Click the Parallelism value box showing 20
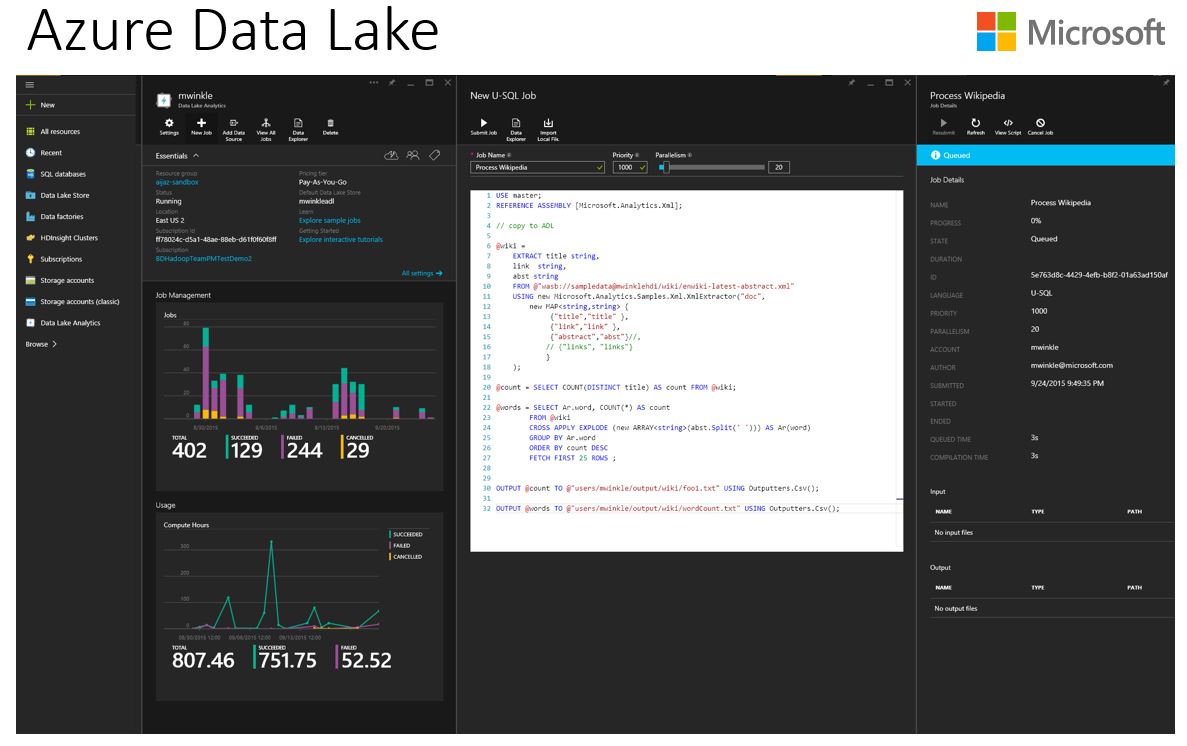The width and height of the screenshot is (1187, 746). 779,167
